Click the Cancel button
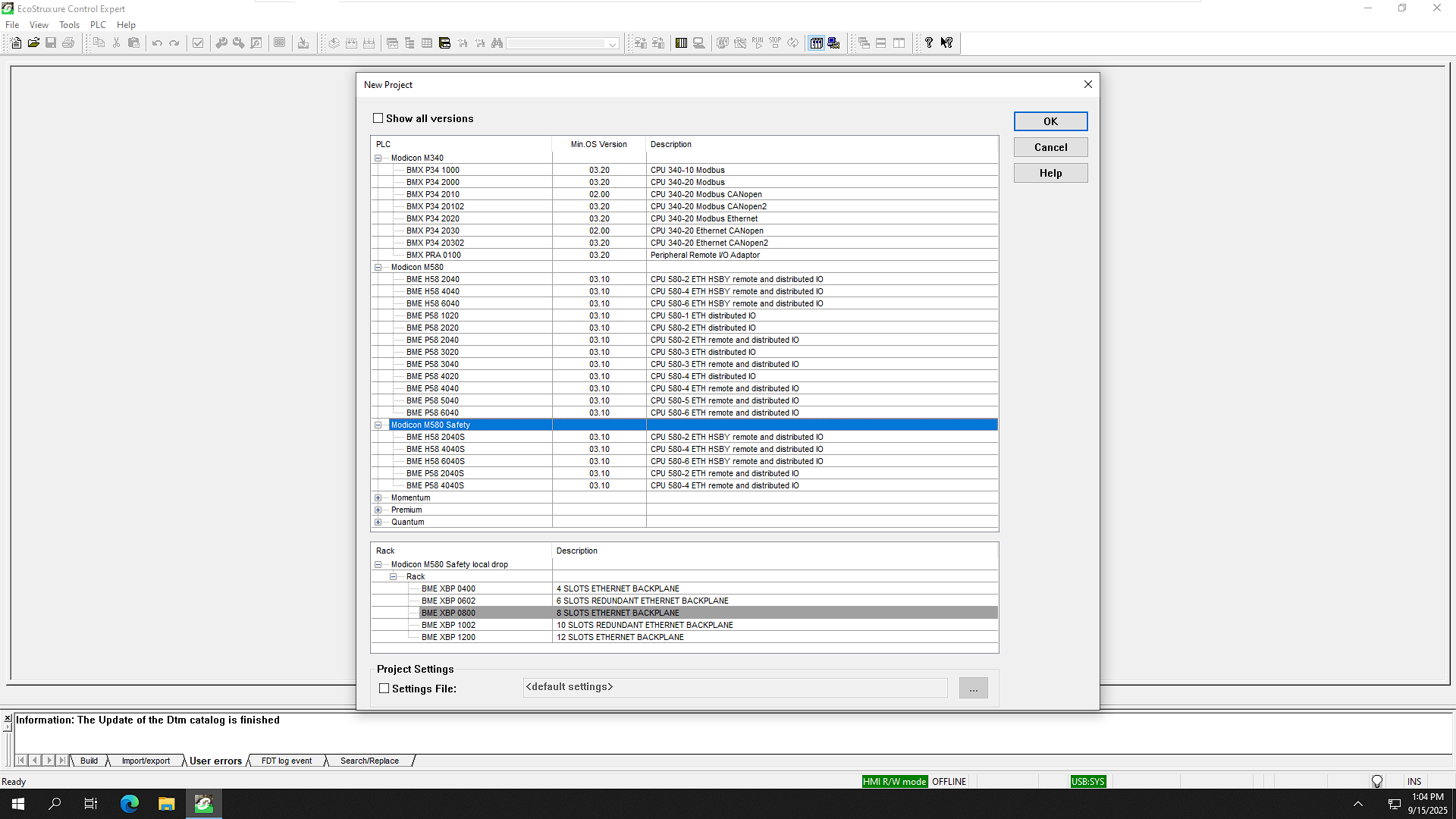The image size is (1456, 819). [x=1050, y=147]
